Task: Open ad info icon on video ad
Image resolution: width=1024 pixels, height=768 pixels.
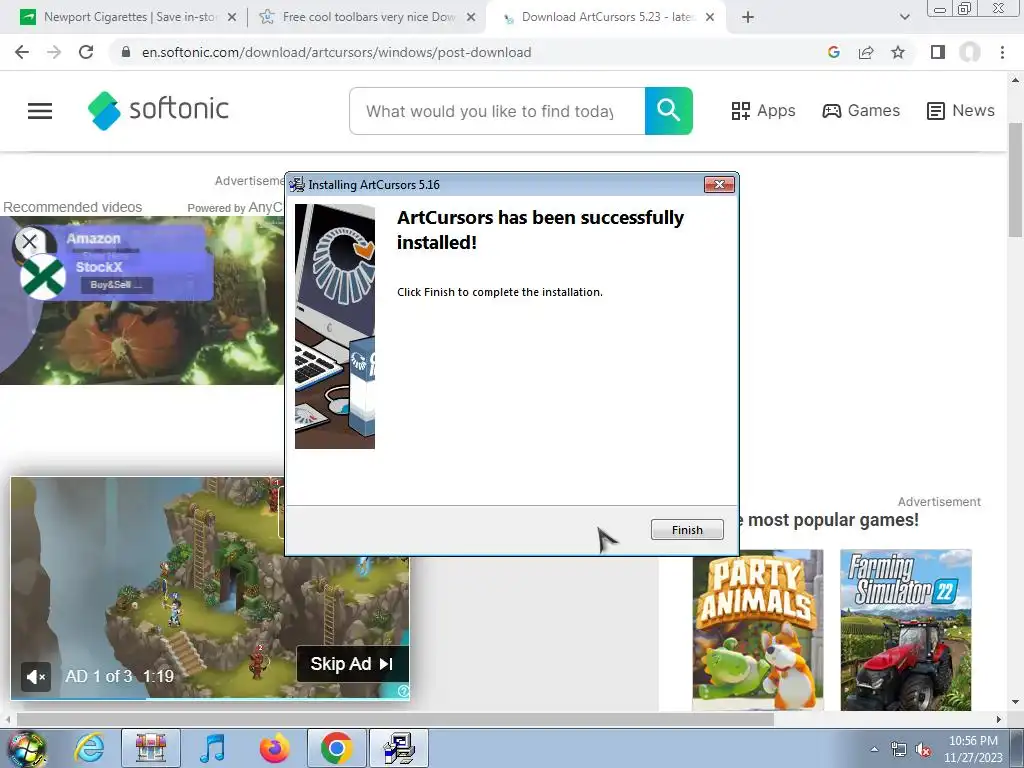Action: tap(403, 691)
